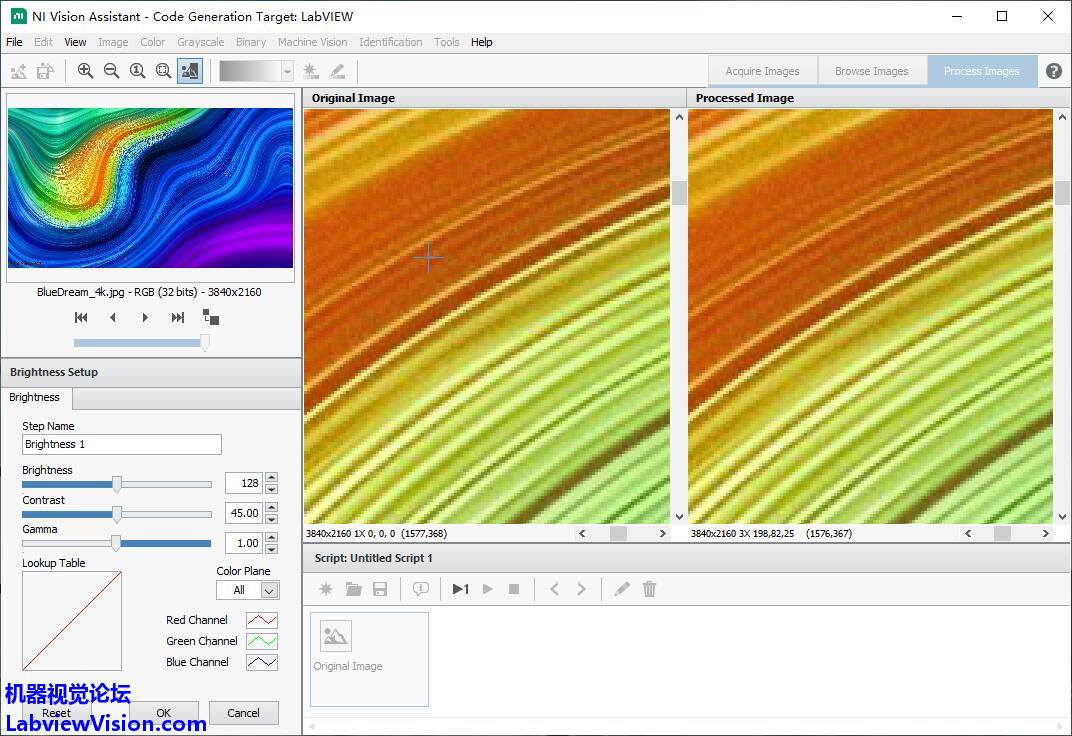Jump to first image in browser

81,317
